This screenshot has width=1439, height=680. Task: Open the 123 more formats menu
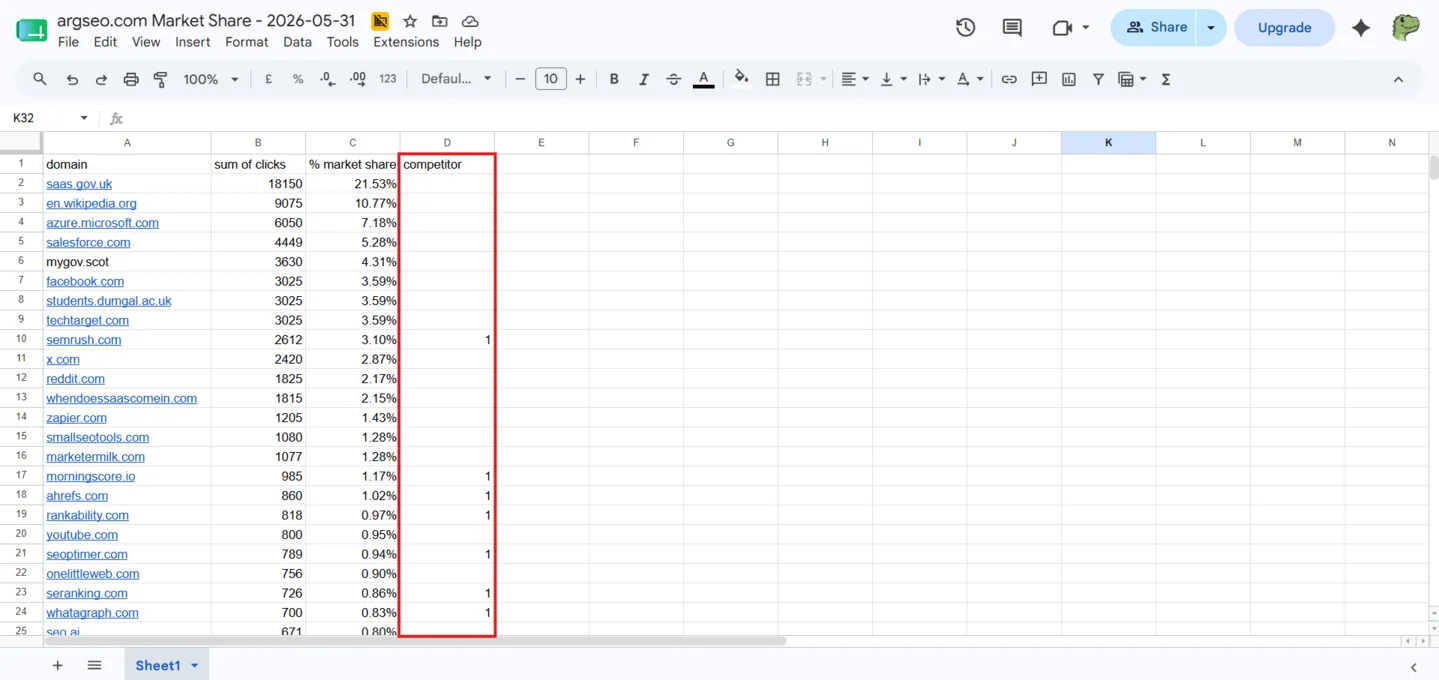388,79
